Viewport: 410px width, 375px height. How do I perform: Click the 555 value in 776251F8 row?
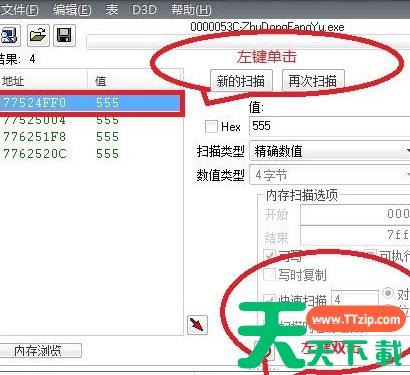click(x=107, y=137)
